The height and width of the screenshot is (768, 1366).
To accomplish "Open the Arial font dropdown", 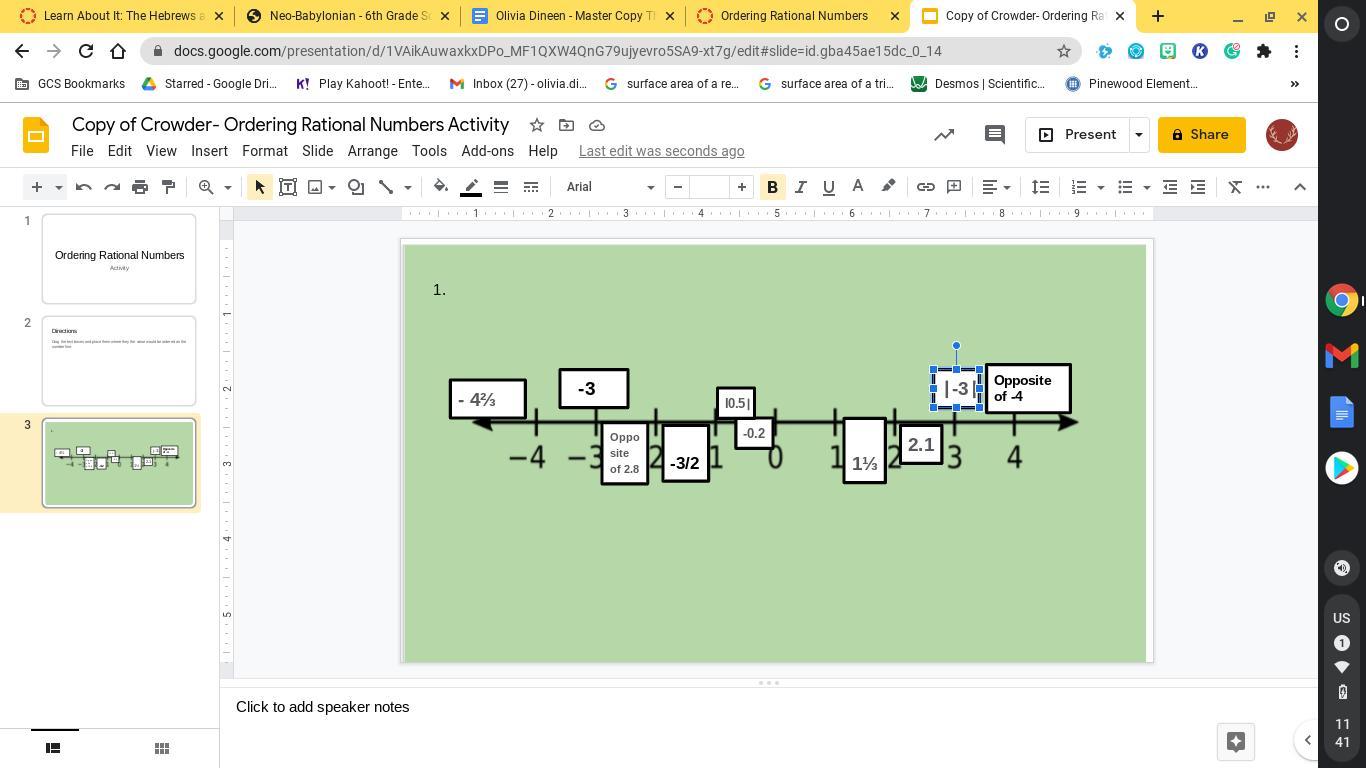I will (x=609, y=187).
